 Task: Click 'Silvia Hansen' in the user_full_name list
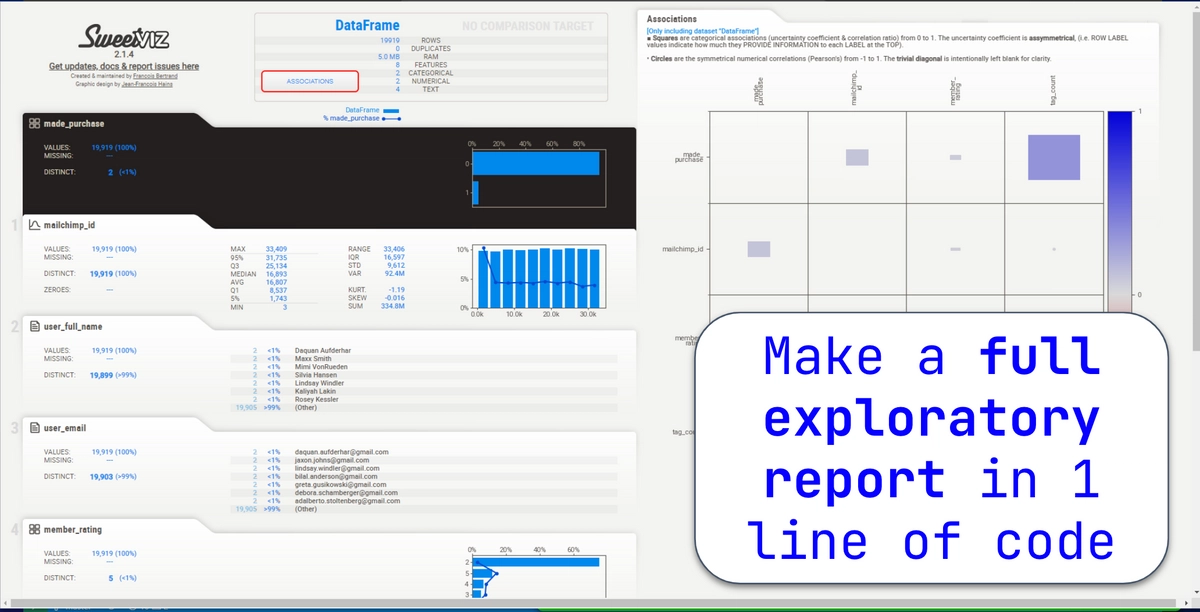[x=316, y=375]
